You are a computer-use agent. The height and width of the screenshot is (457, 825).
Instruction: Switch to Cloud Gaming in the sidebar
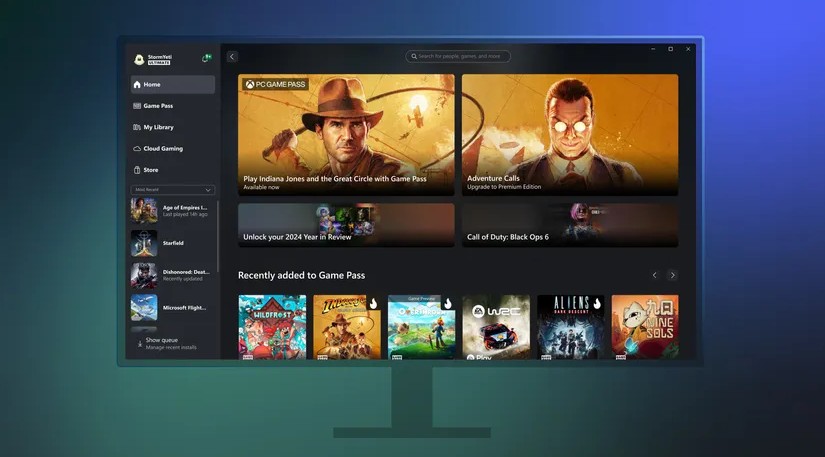click(173, 149)
